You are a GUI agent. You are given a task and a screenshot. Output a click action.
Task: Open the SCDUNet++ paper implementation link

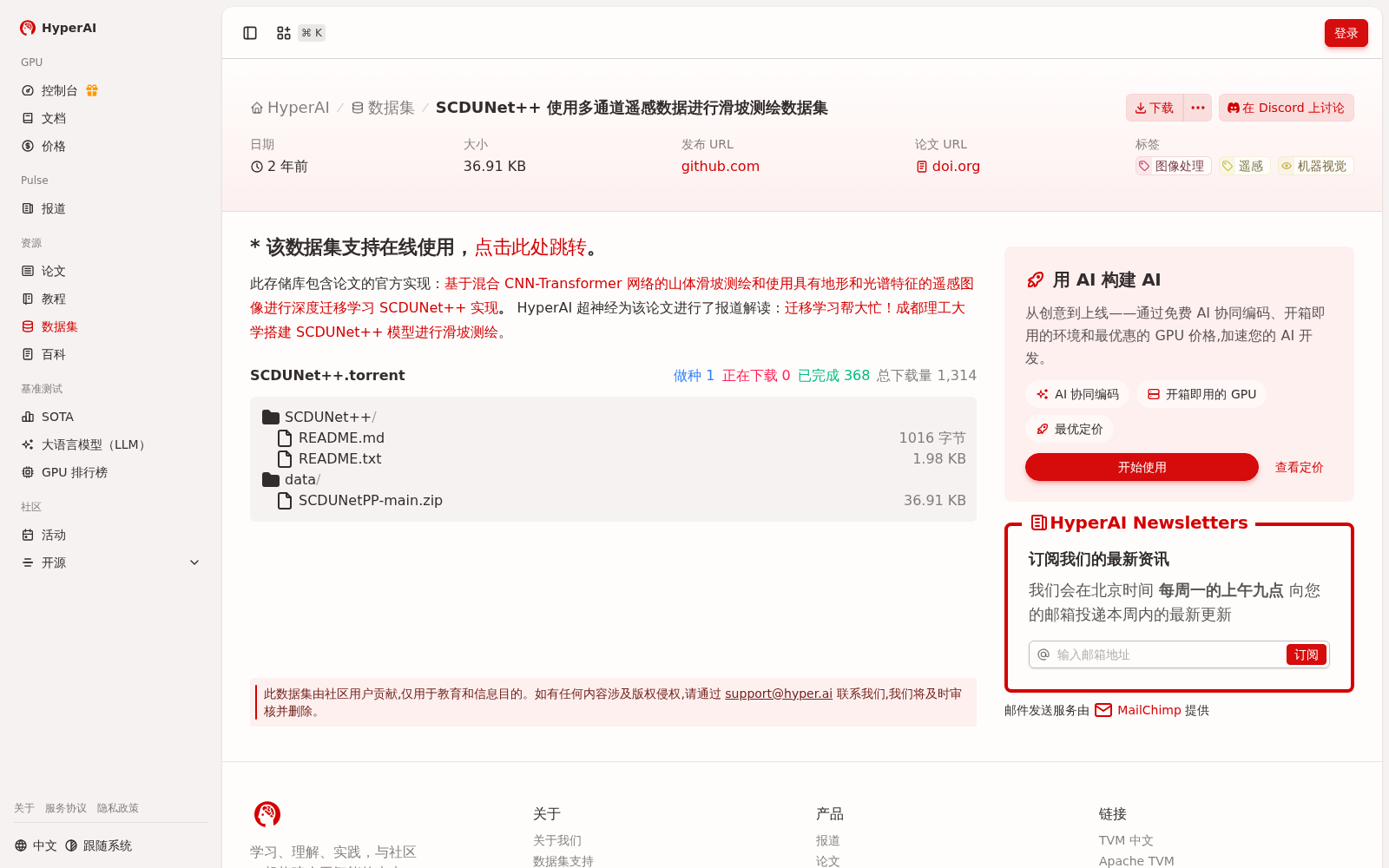tap(612, 295)
